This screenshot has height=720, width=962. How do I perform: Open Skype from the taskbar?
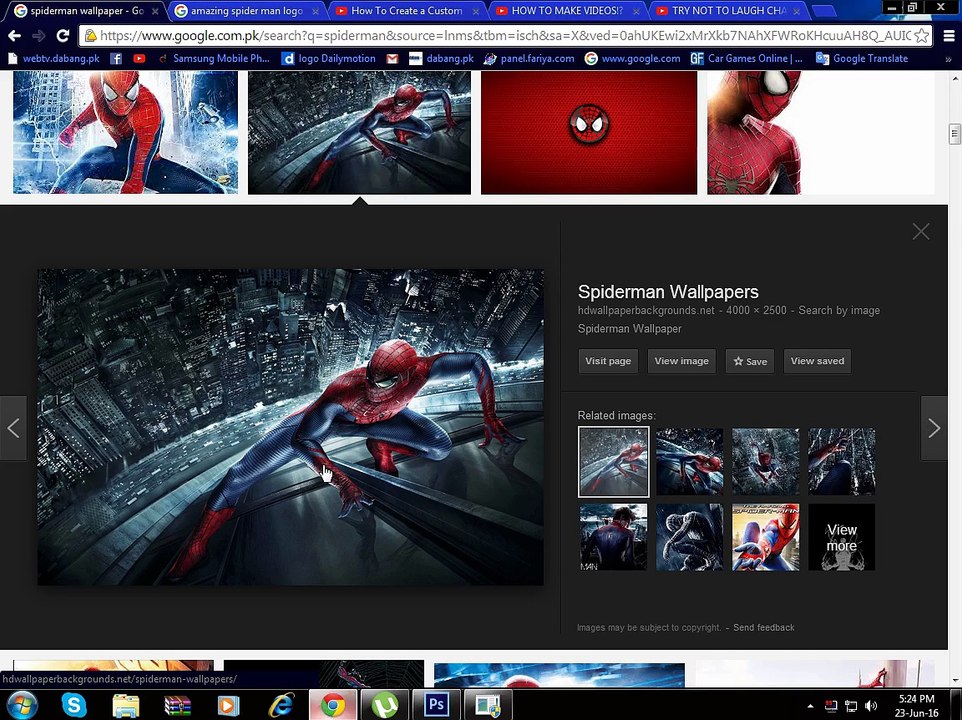tap(74, 705)
